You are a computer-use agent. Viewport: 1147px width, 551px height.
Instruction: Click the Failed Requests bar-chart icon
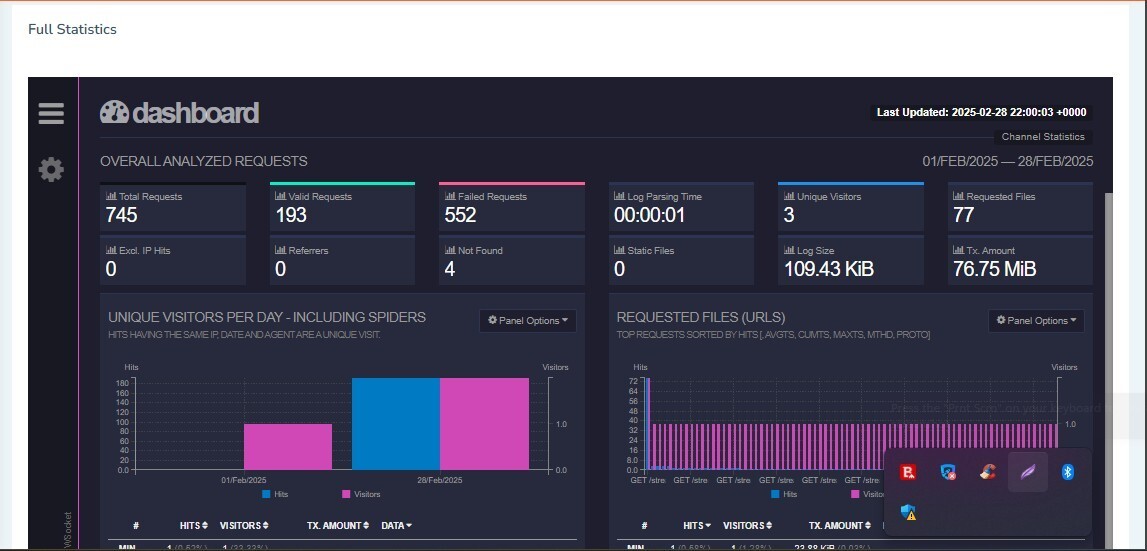(450, 196)
